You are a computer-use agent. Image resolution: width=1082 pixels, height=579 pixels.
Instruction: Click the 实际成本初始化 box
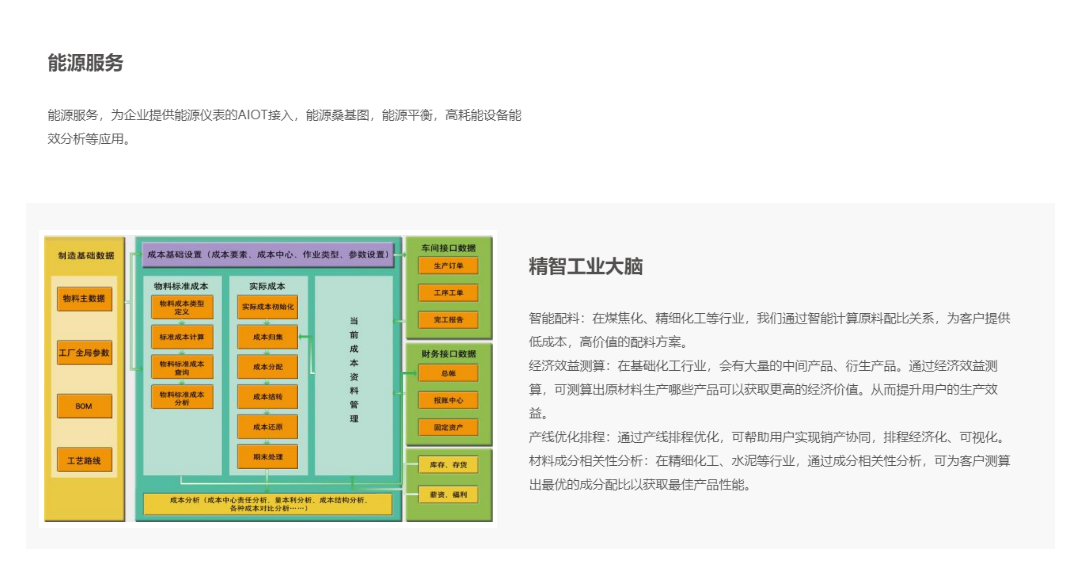pyautogui.click(x=267, y=307)
